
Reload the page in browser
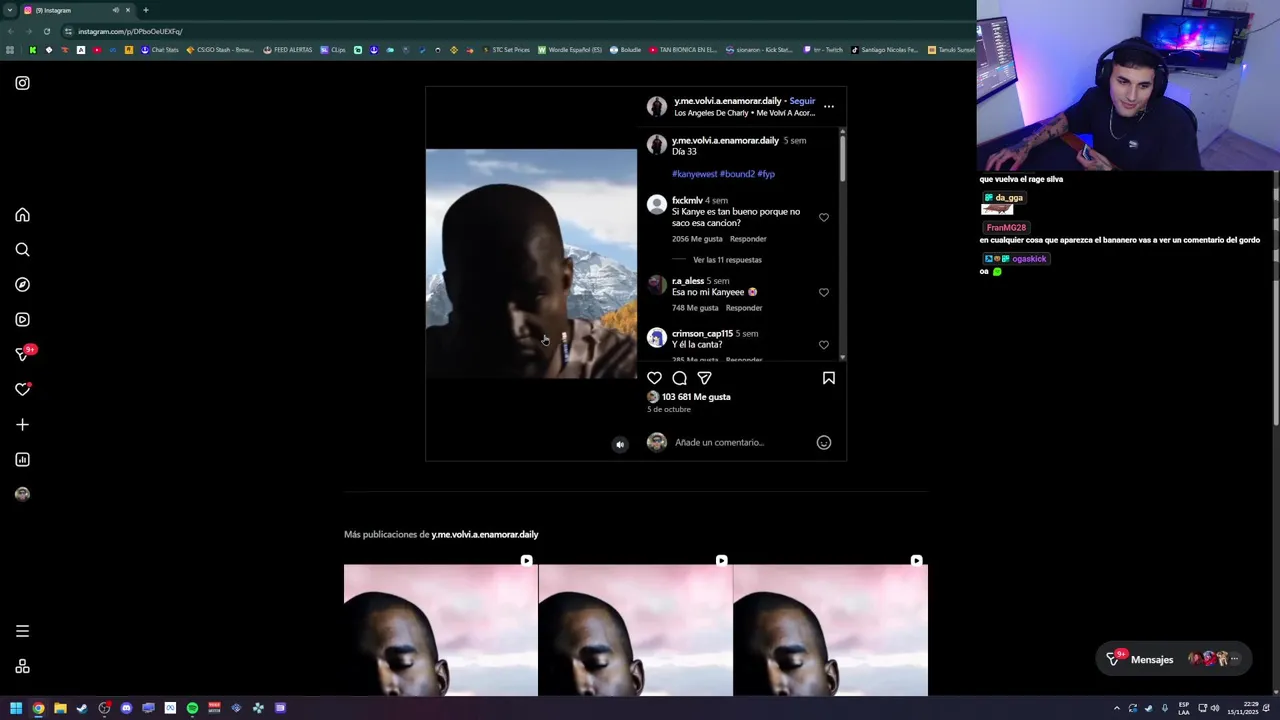click(x=46, y=31)
